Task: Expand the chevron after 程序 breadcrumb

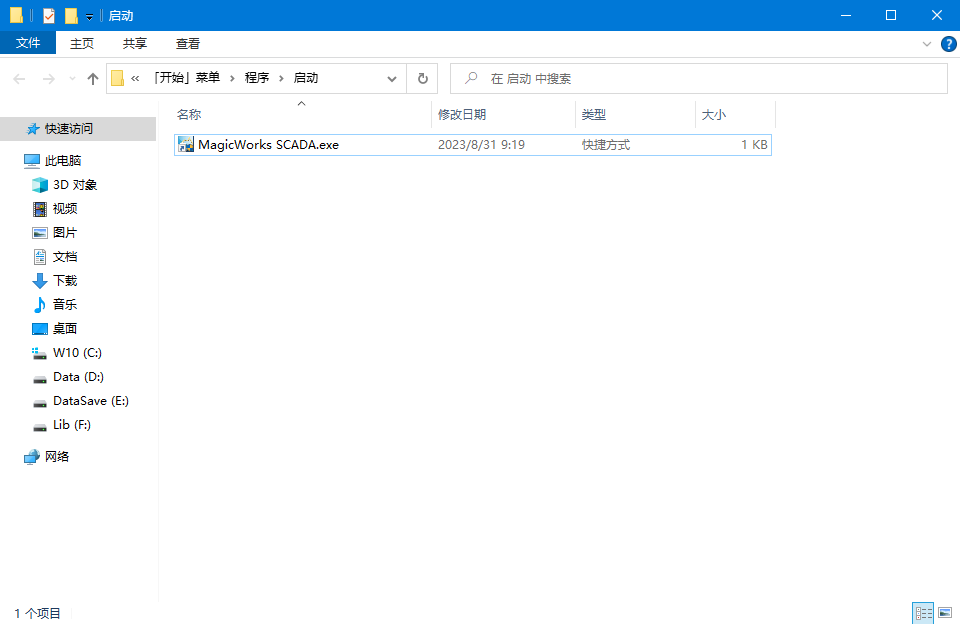Action: (281, 78)
